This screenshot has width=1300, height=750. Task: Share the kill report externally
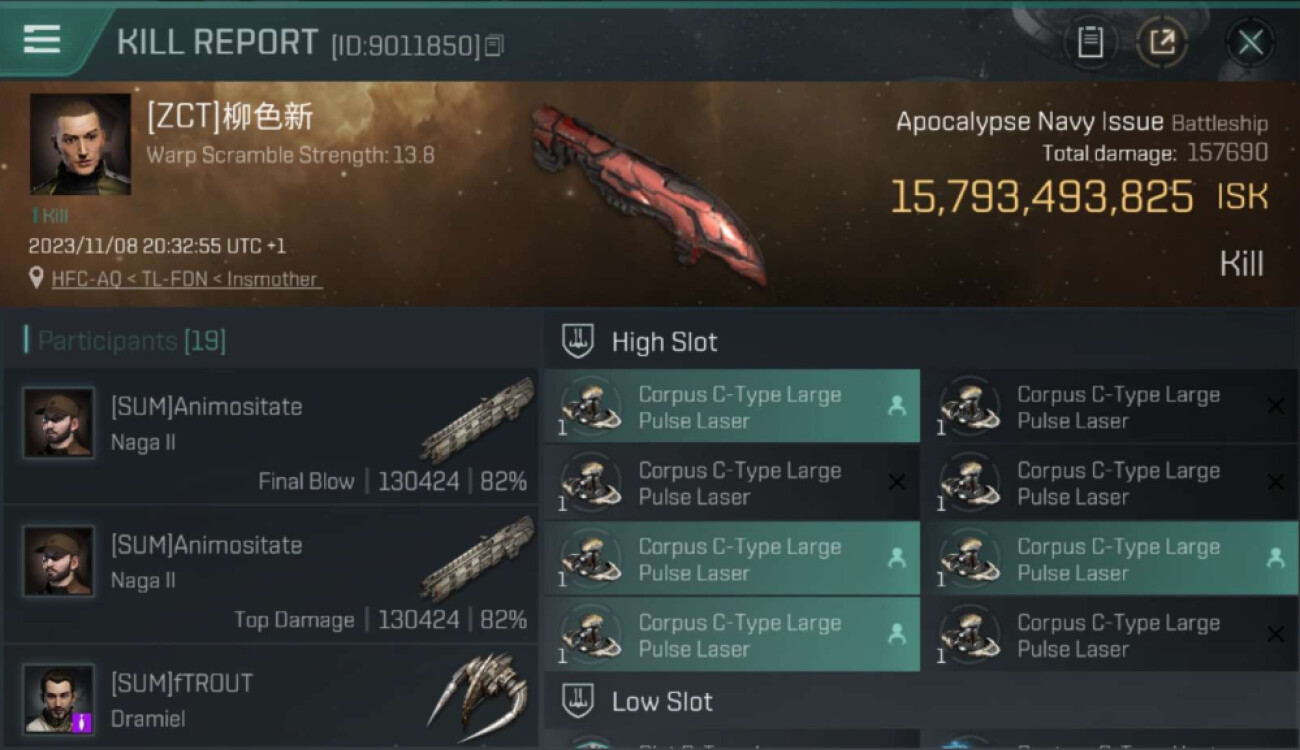(1162, 42)
